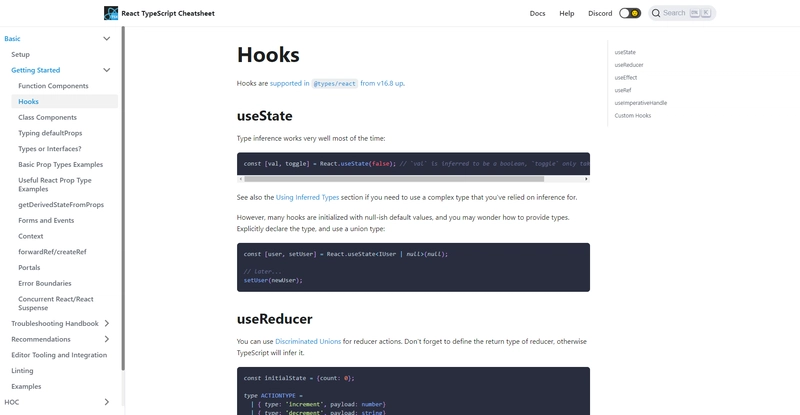
Task: Click right arrow of code scrollbar
Action: coord(587,179)
